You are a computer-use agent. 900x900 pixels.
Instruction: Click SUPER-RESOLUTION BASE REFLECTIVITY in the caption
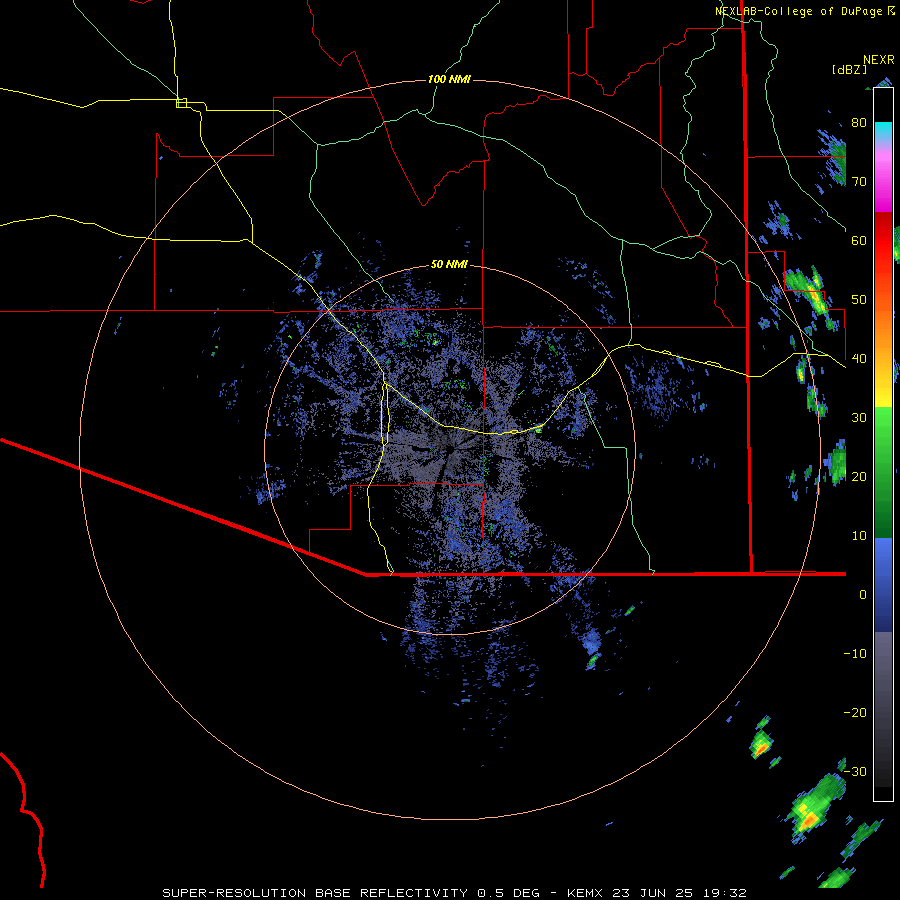(x=315, y=893)
